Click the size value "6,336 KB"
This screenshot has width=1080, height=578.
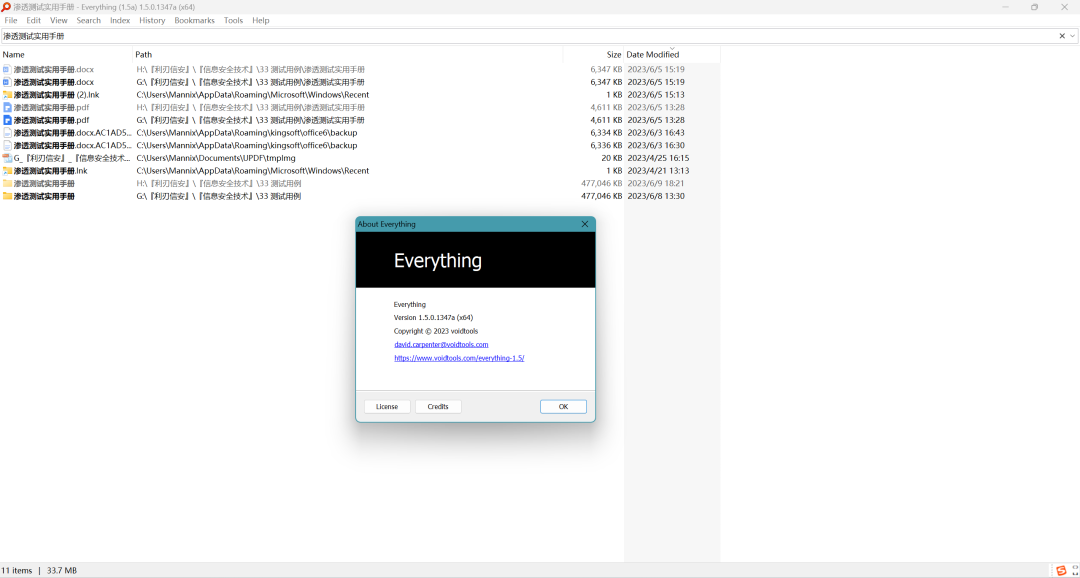coord(606,145)
